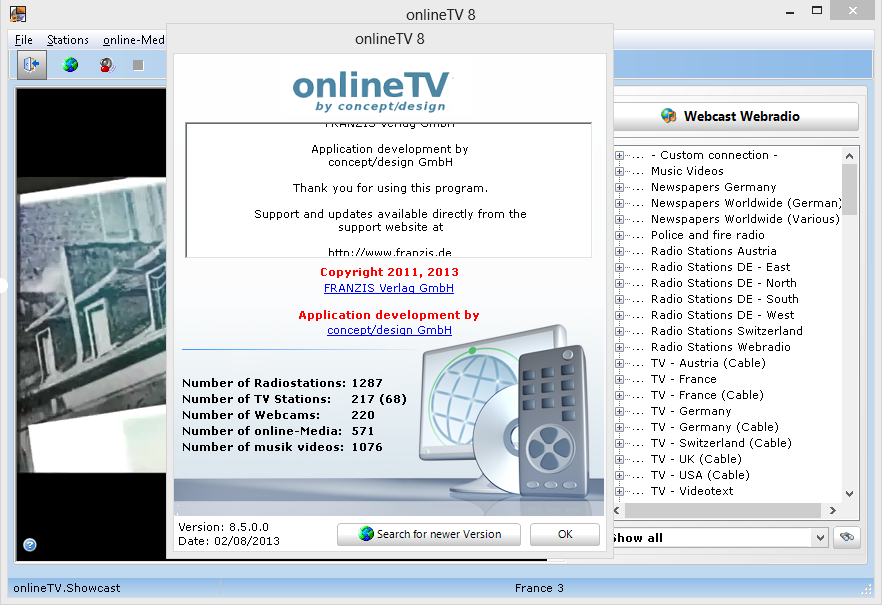Click the onlineTV app icon in title bar
The width and height of the screenshot is (882, 605).
coord(18,13)
